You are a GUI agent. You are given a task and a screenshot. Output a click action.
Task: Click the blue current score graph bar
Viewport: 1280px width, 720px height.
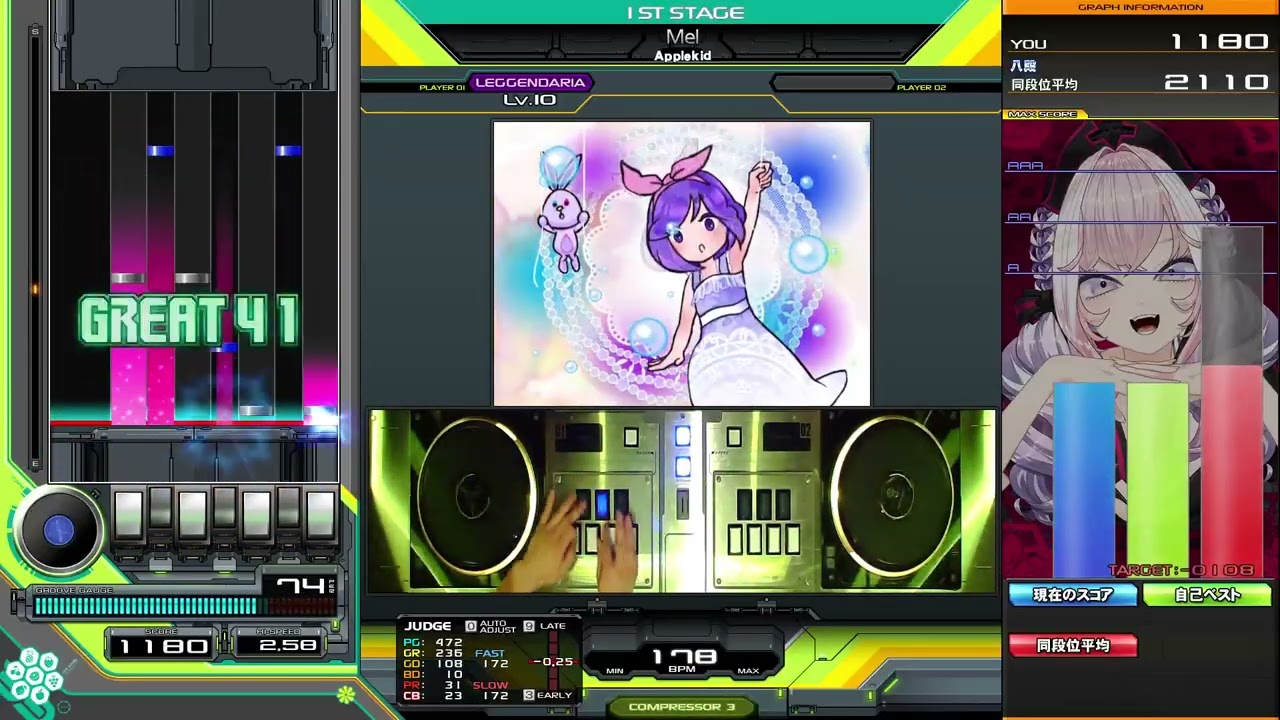click(x=1084, y=480)
